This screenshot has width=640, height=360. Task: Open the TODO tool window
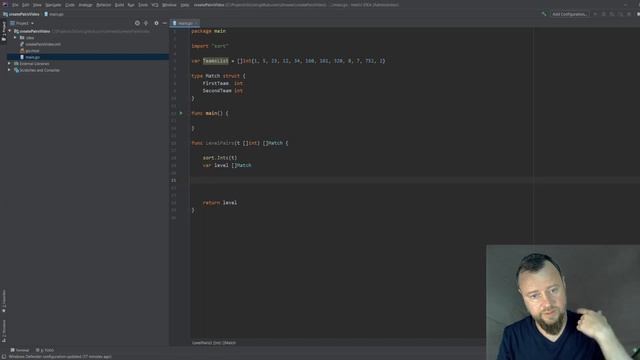tap(45, 350)
